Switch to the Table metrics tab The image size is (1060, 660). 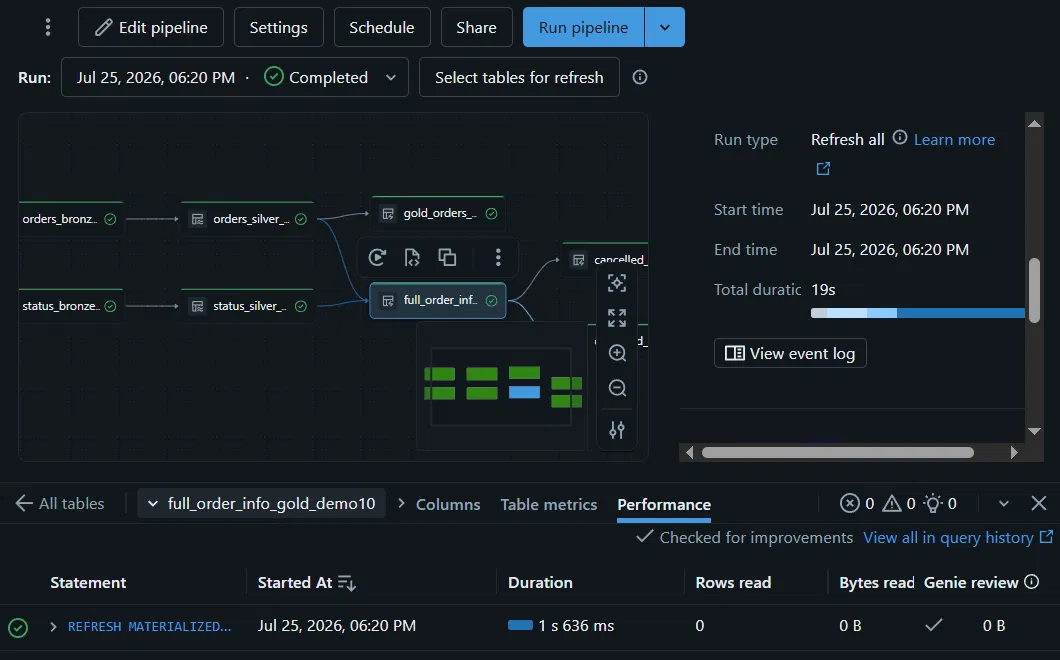pos(548,504)
